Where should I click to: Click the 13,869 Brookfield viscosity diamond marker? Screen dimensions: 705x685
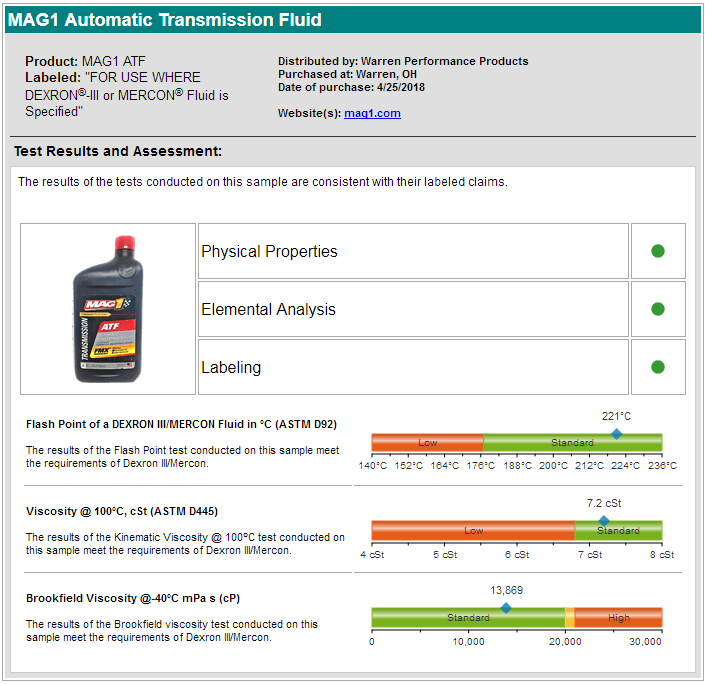[x=506, y=608]
